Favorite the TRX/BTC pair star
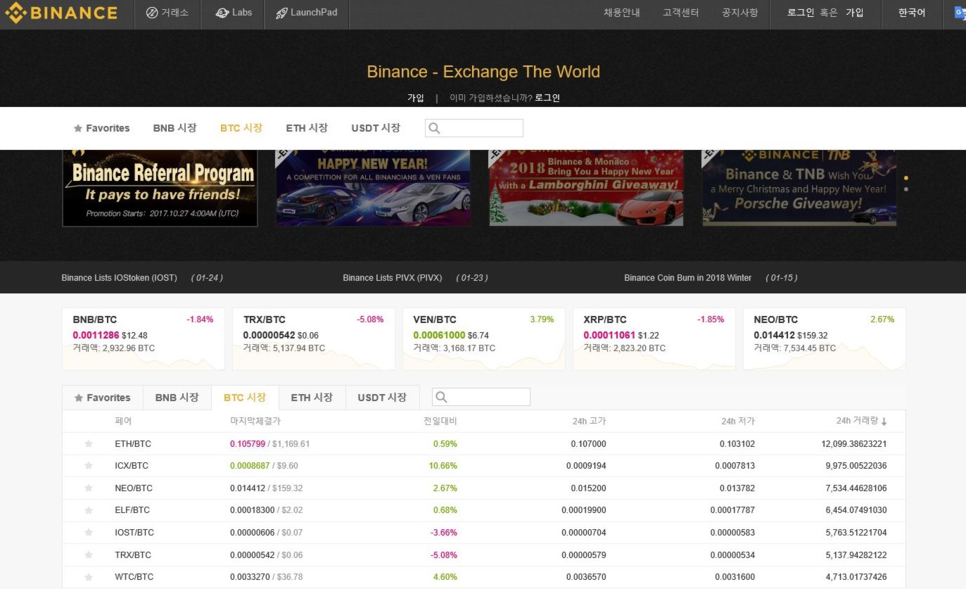Image resolution: width=966 pixels, height=589 pixels. [x=89, y=554]
